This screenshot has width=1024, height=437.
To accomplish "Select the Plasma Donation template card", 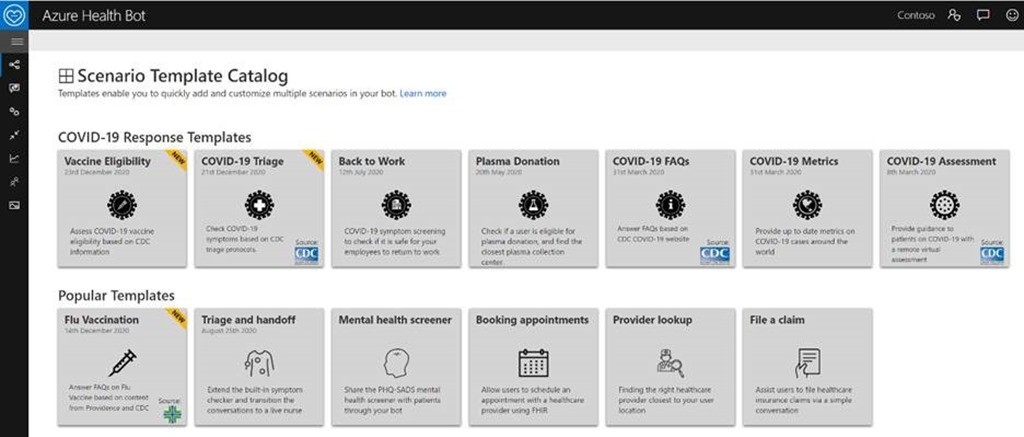I will point(533,209).
